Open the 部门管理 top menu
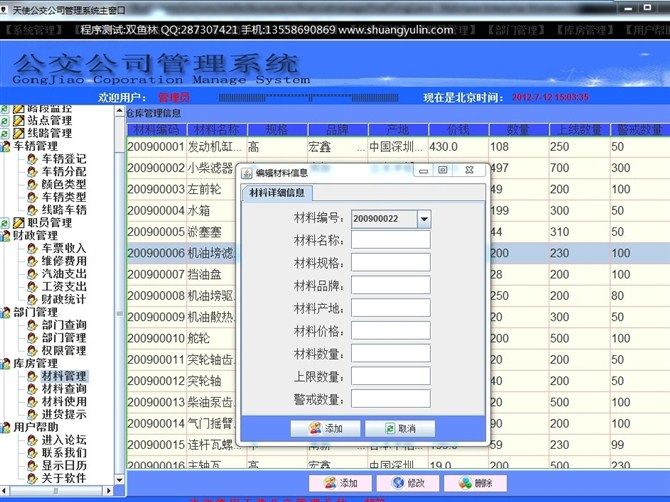 click(x=517, y=30)
